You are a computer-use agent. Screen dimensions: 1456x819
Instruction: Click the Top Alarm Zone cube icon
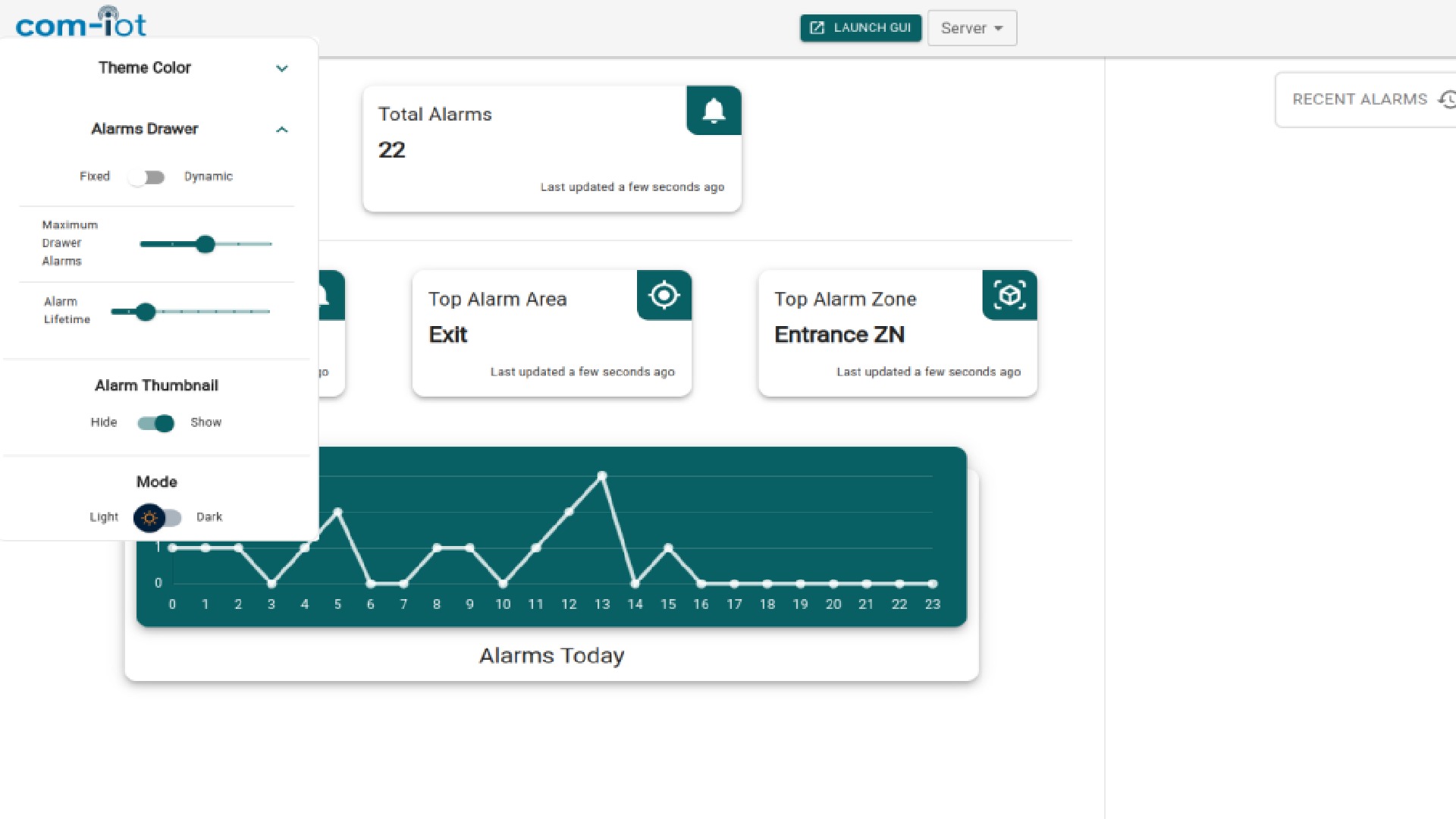tap(1010, 295)
